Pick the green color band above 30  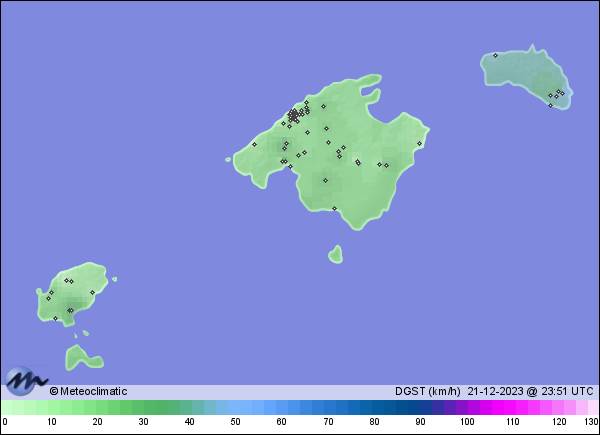coord(144,407)
